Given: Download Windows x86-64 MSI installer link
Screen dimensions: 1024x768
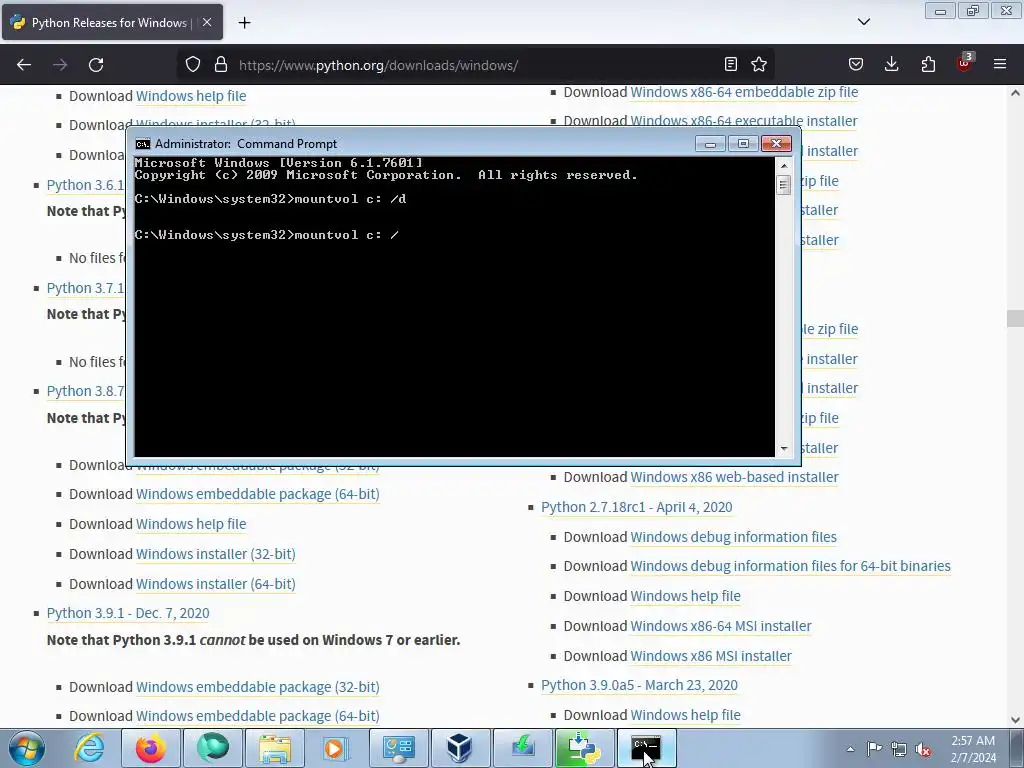Looking at the screenshot, I should 721,626.
